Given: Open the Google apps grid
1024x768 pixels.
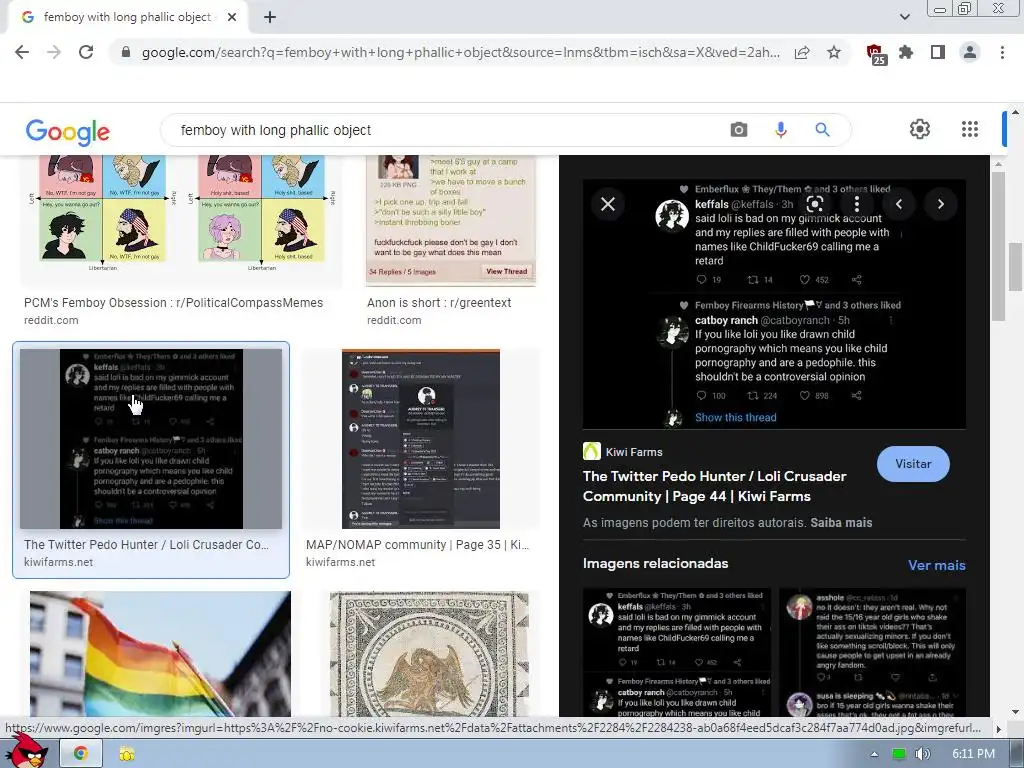Looking at the screenshot, I should (x=970, y=129).
